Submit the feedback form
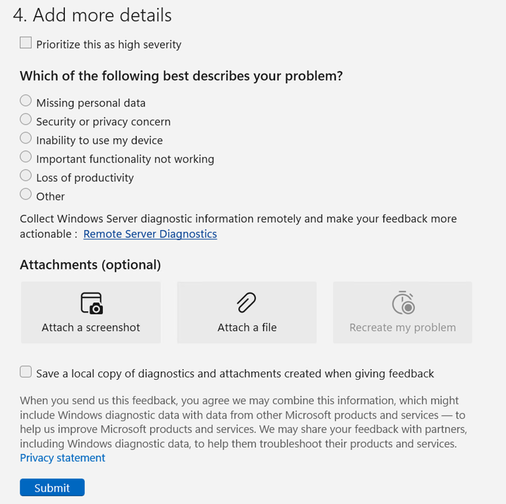The width and height of the screenshot is (506, 504). click(52, 487)
